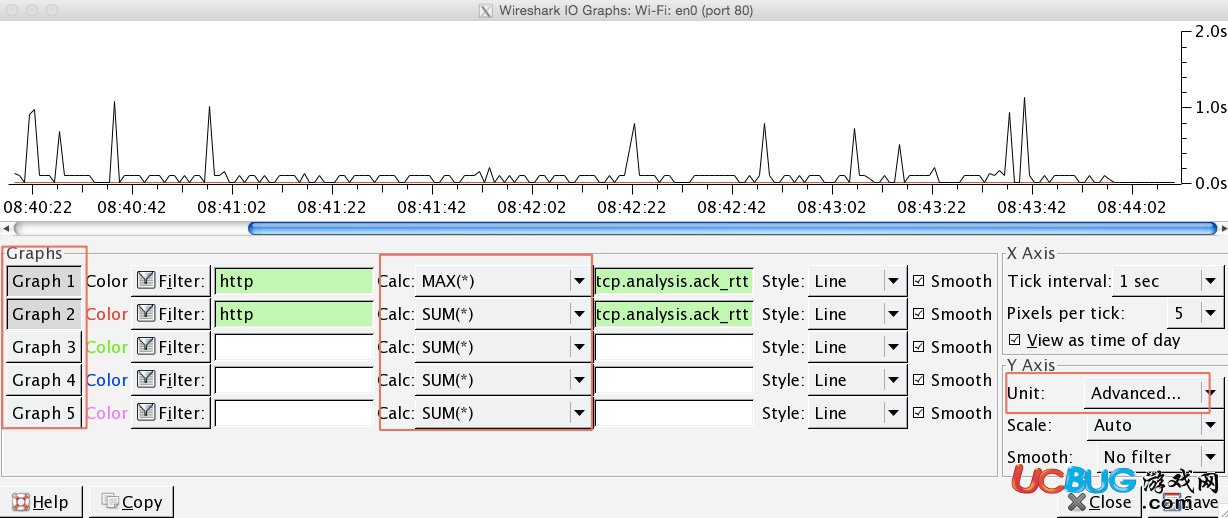The width and height of the screenshot is (1228, 518).
Task: Open Graph 4 Style Line dropdown
Action: 857,380
